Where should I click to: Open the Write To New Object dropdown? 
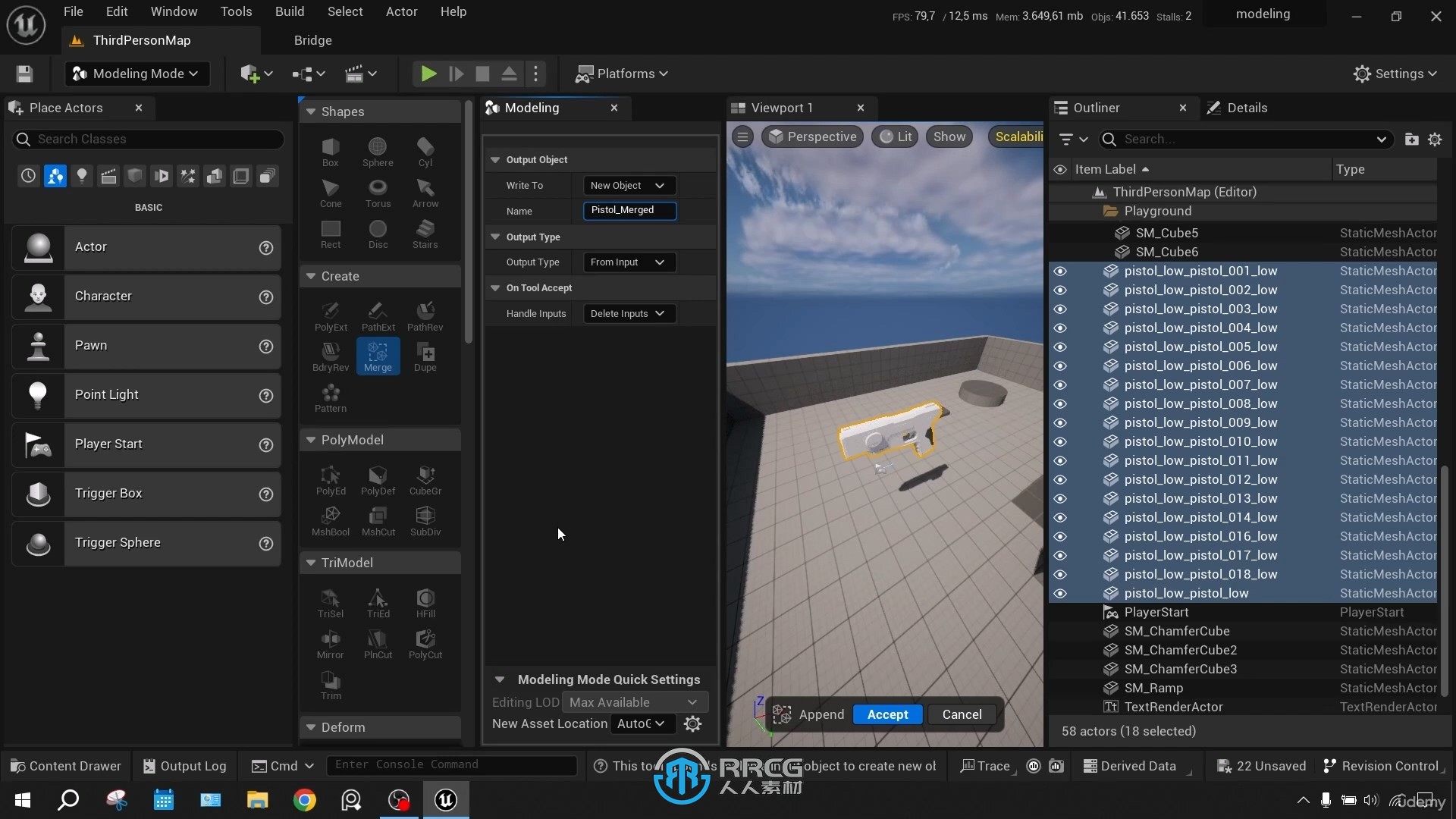(629, 185)
